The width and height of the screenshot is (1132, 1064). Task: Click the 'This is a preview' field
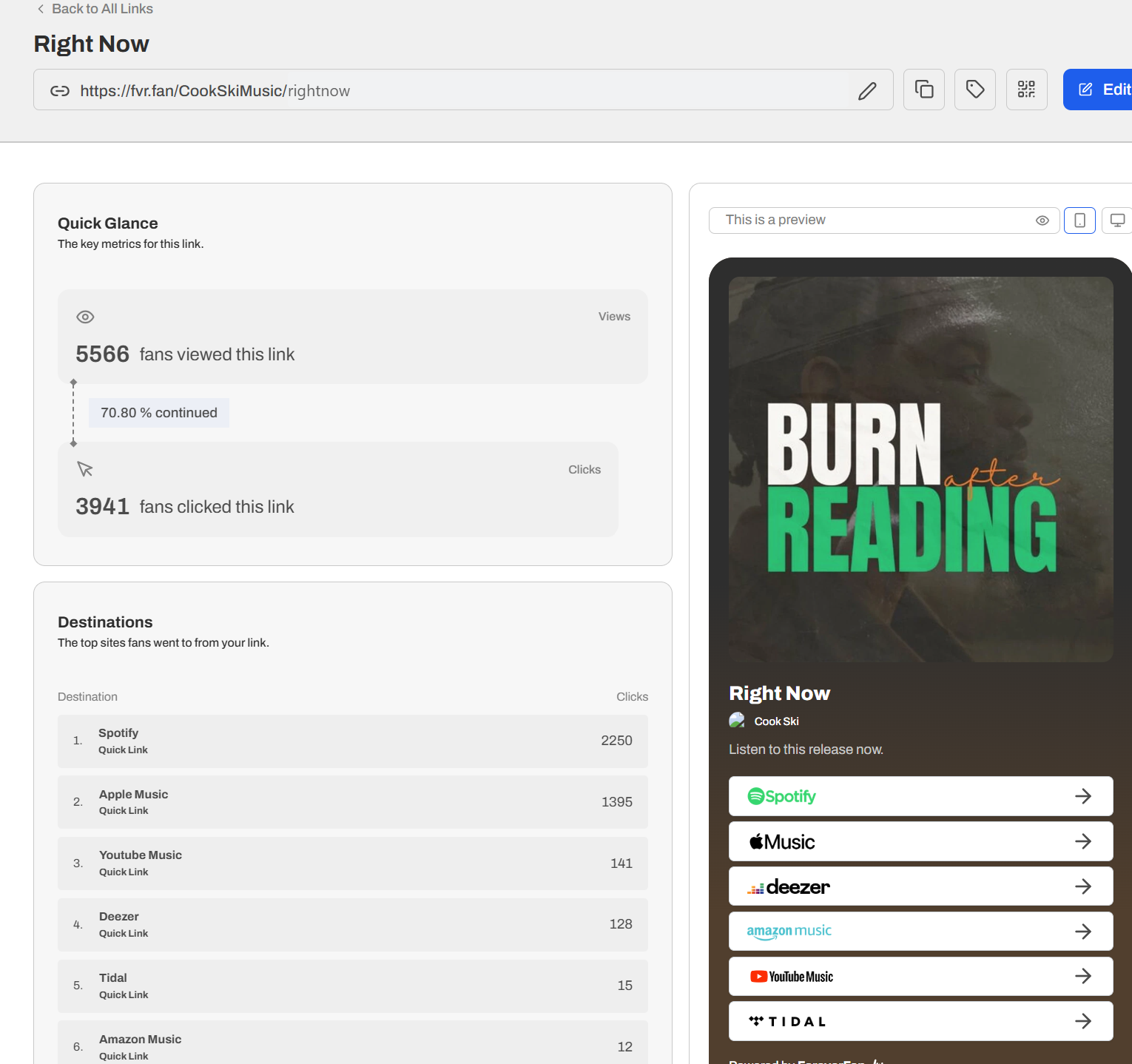point(884,220)
